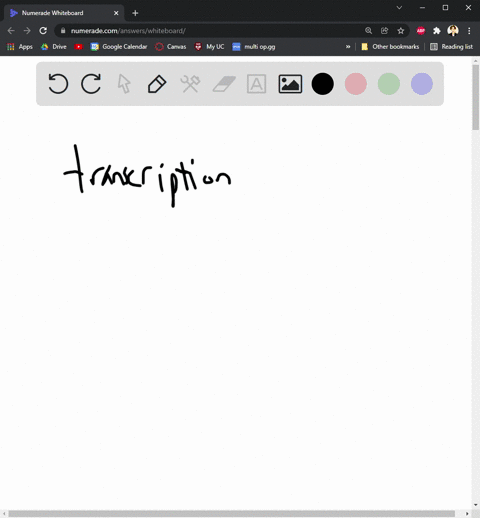This screenshot has height=518, width=480.
Task: Open Chrome three-dot menu
Action: point(469,31)
